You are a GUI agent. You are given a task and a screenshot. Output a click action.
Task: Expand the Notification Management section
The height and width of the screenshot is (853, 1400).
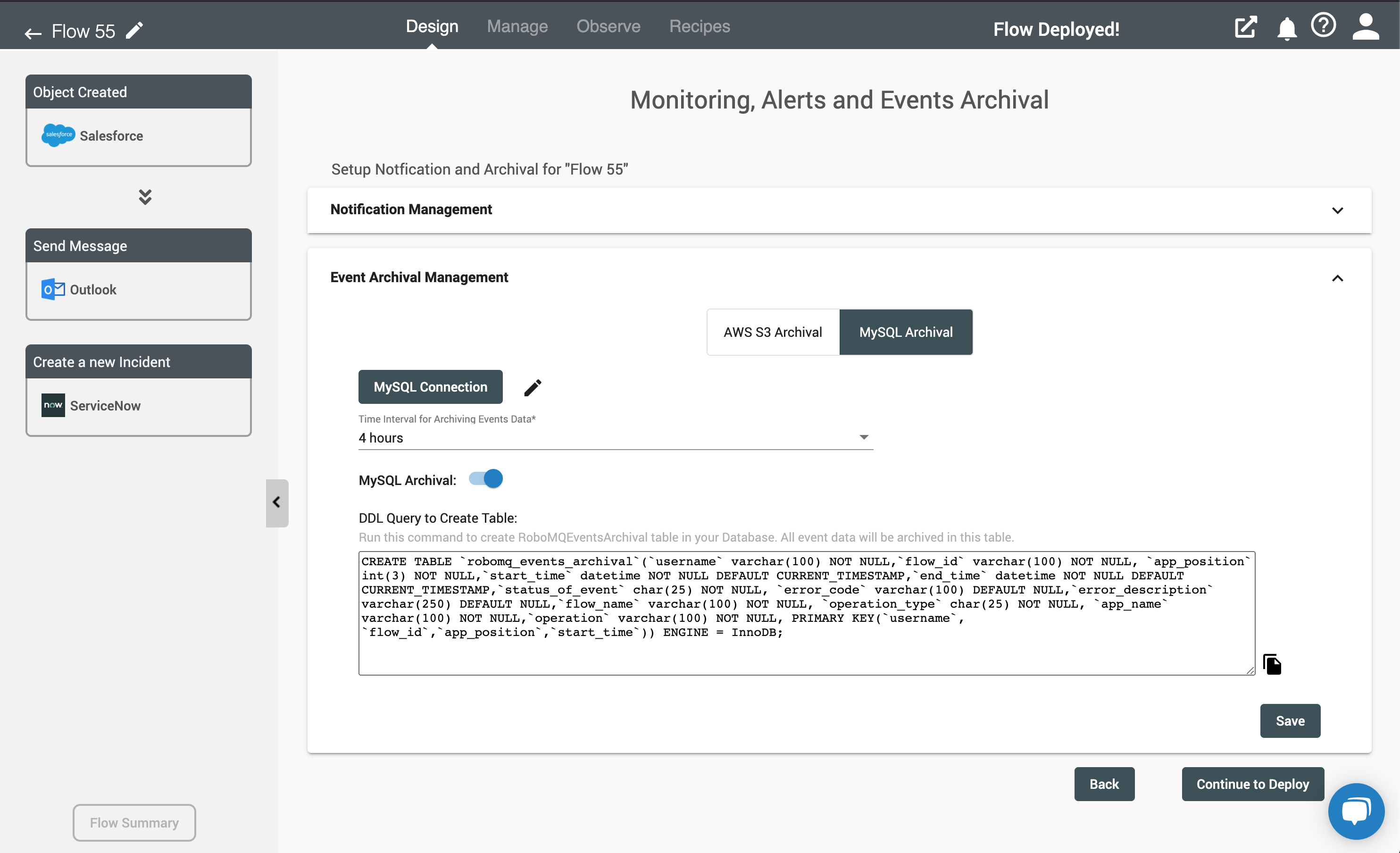[1339, 209]
